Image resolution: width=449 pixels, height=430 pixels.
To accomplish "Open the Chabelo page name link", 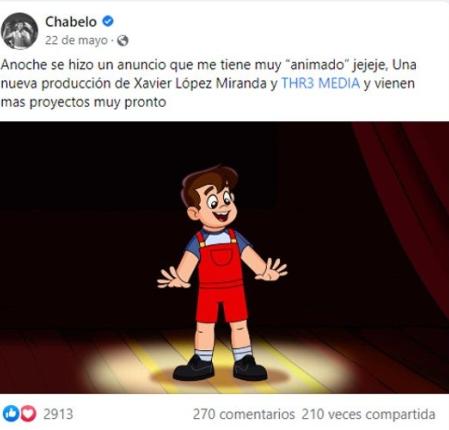I will tap(71, 22).
